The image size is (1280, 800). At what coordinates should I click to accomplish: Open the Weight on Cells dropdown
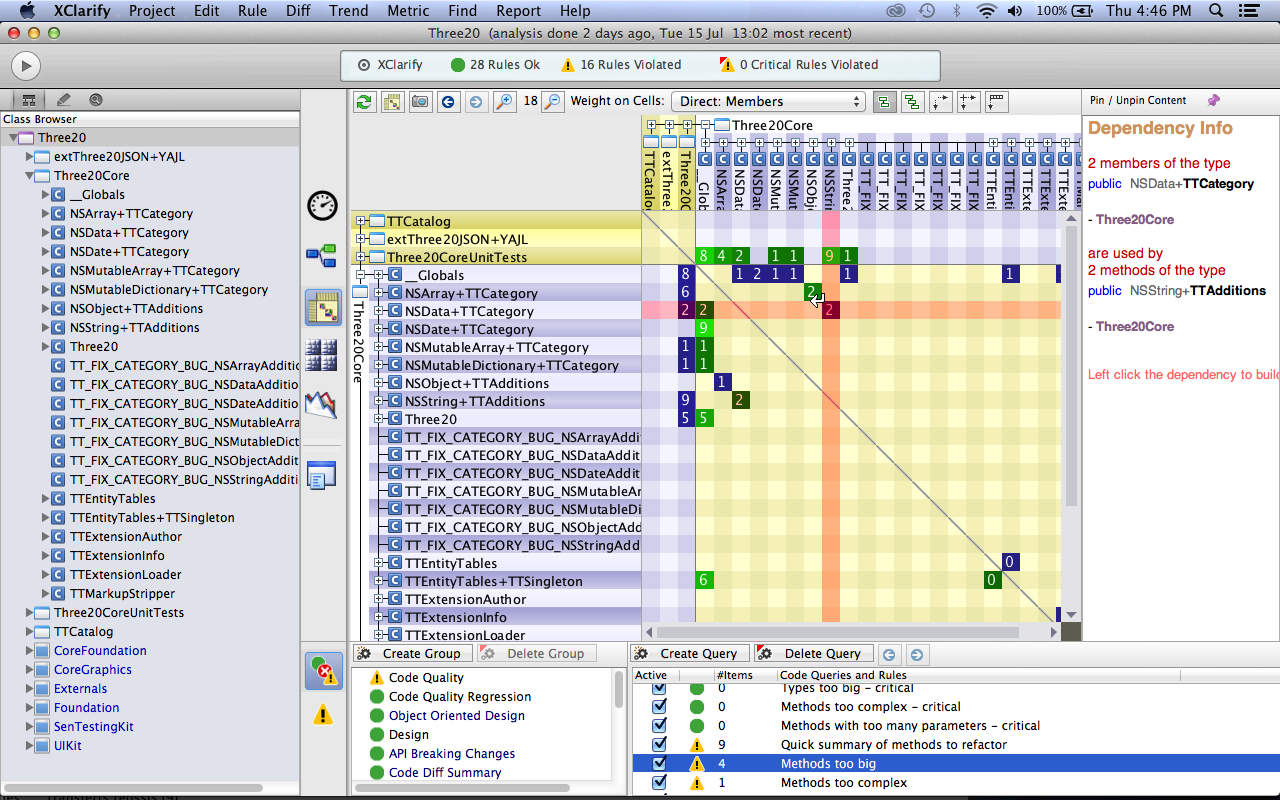768,101
